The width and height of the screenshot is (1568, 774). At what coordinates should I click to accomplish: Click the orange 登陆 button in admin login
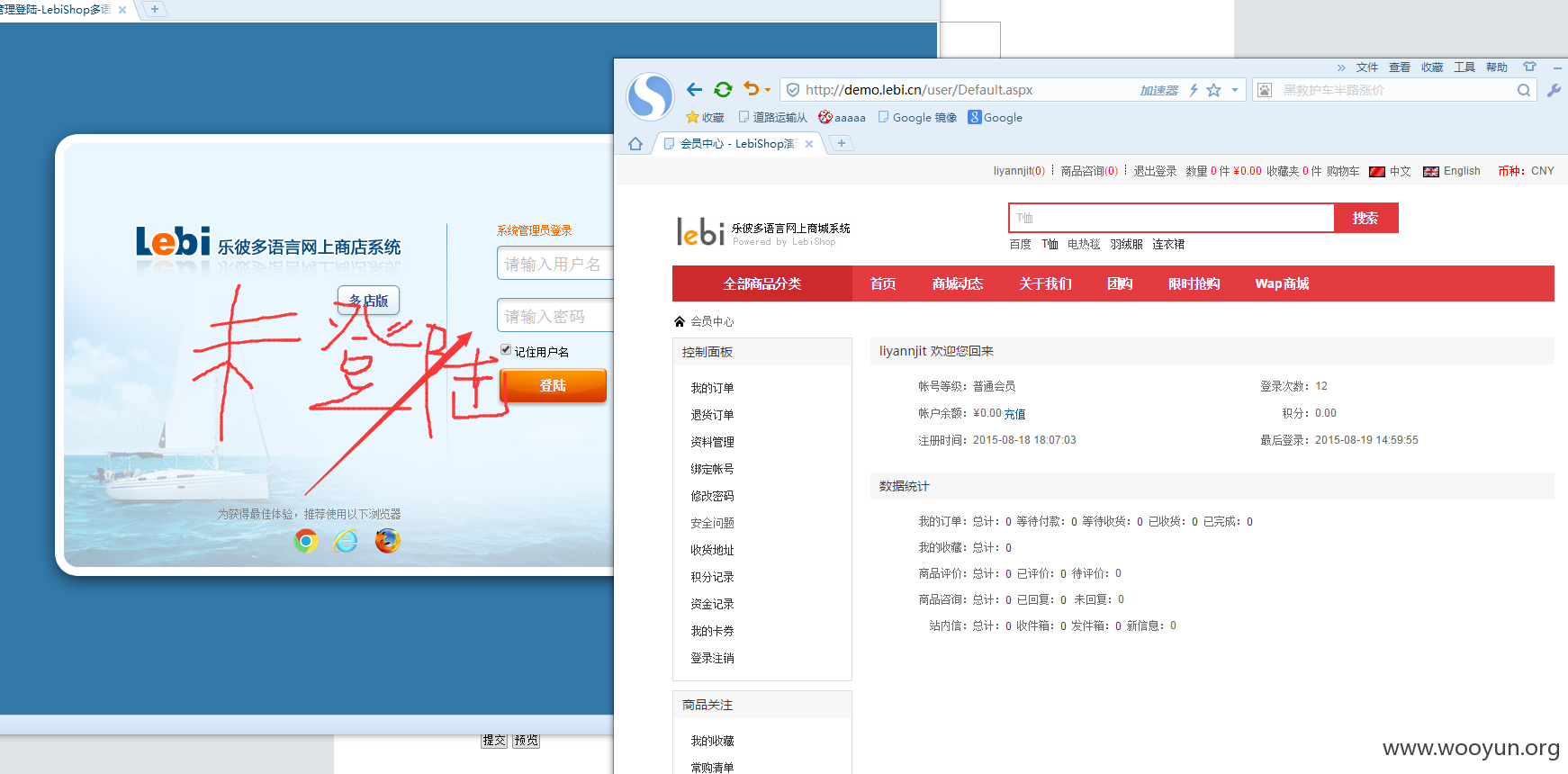[553, 385]
